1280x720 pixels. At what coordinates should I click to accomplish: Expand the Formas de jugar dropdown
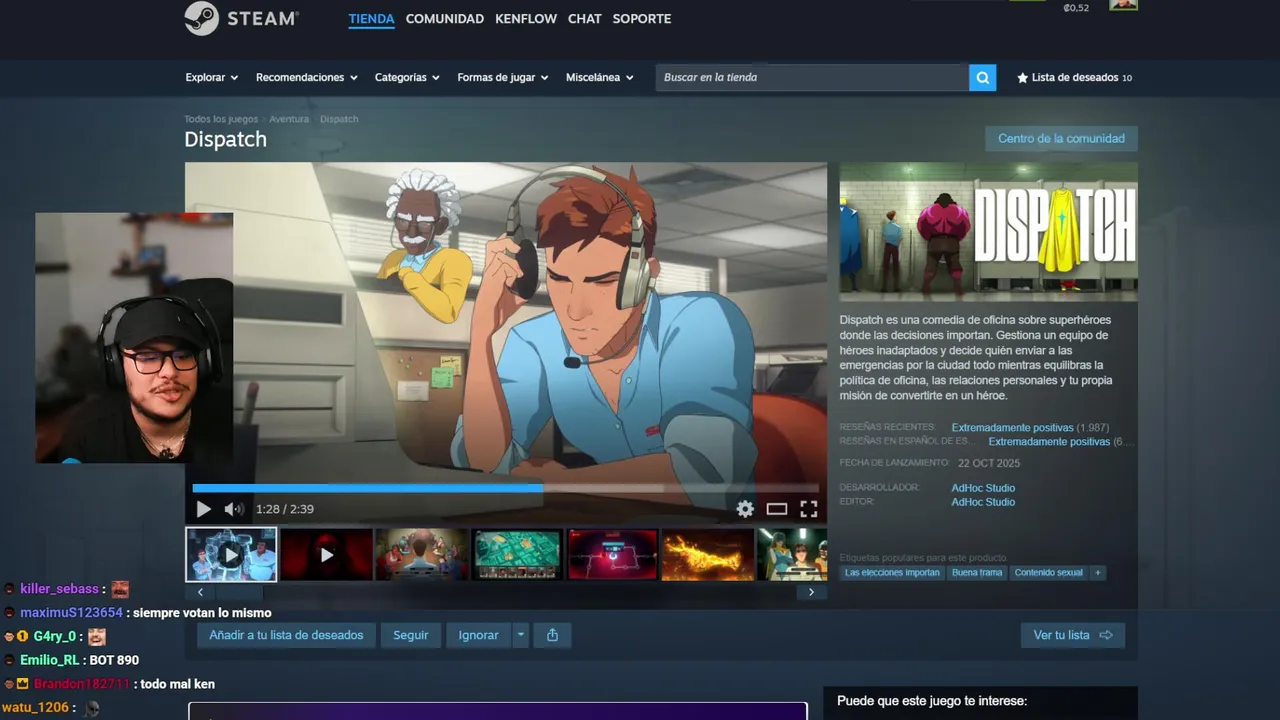[x=503, y=77]
